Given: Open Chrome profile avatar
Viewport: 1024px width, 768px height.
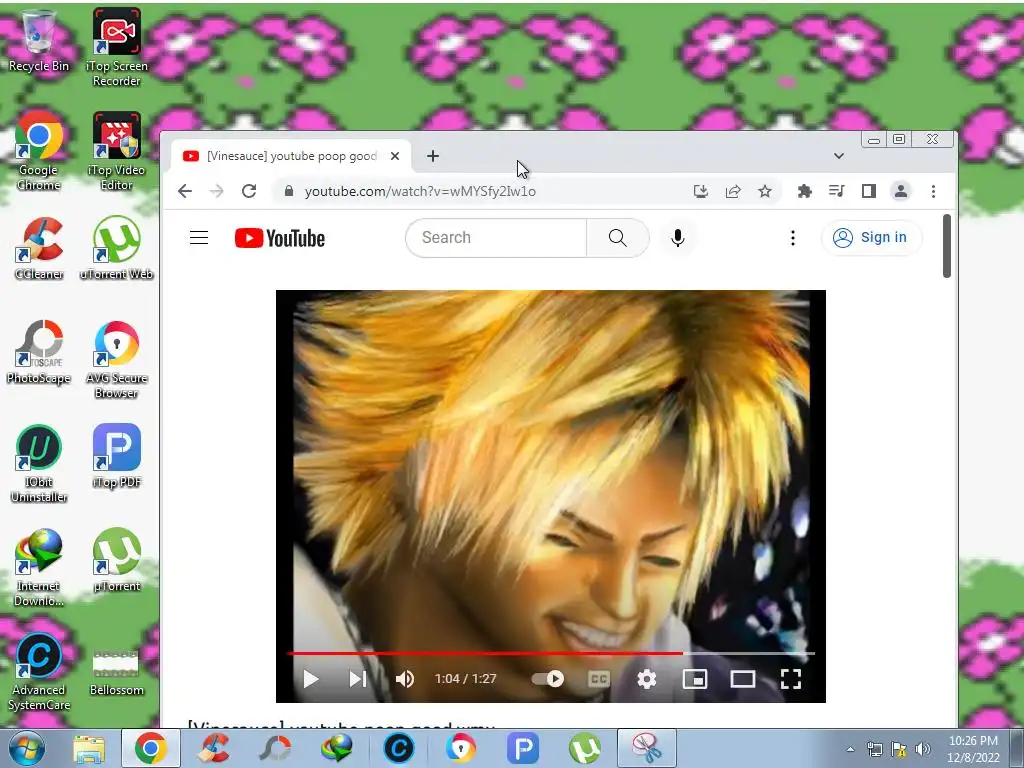Looking at the screenshot, I should coord(901,191).
